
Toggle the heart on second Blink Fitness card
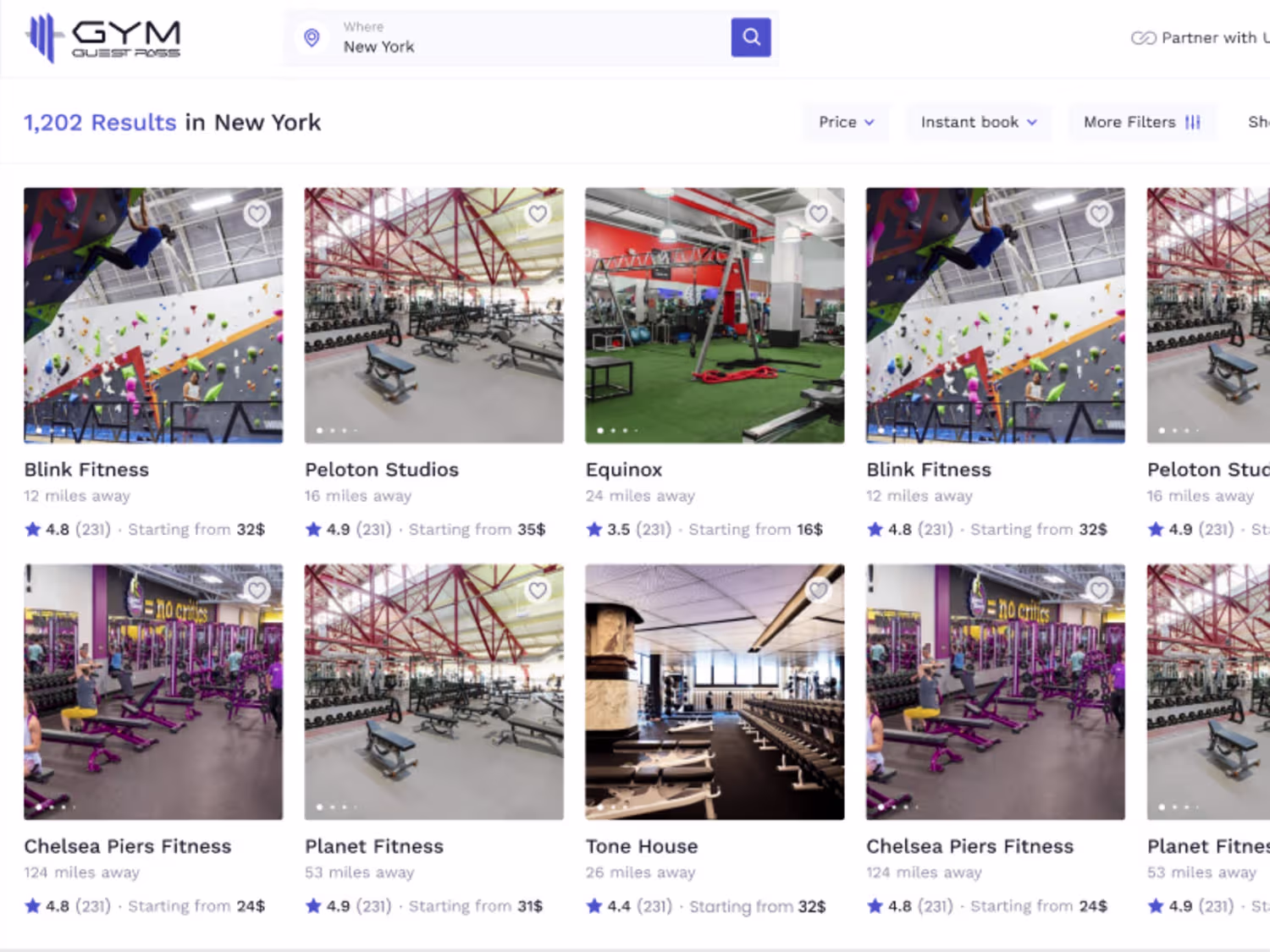(1099, 213)
